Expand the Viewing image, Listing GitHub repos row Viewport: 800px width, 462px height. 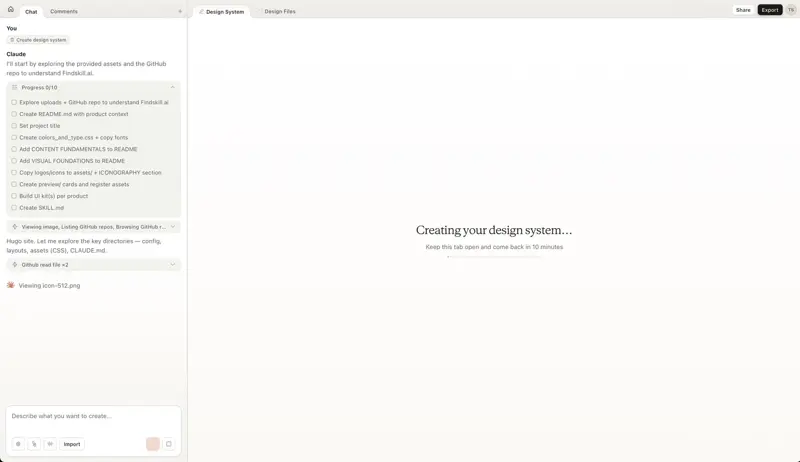pos(93,226)
